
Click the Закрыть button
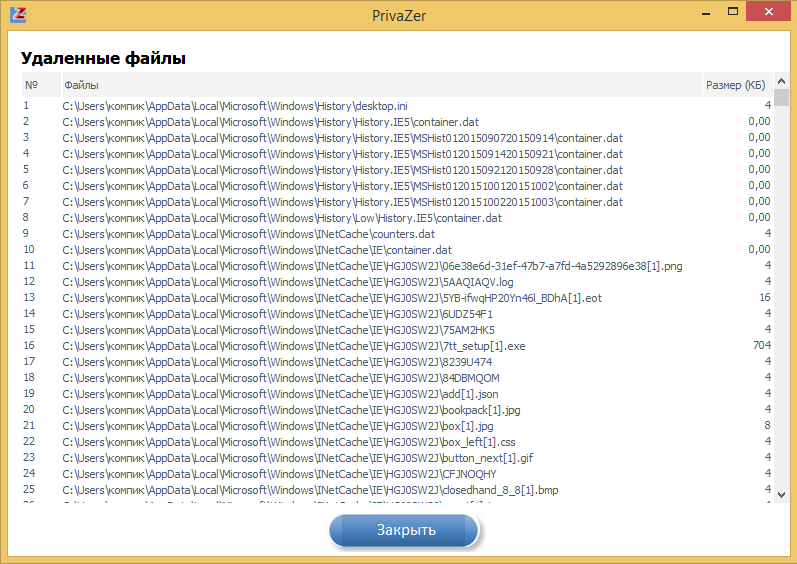[x=404, y=530]
